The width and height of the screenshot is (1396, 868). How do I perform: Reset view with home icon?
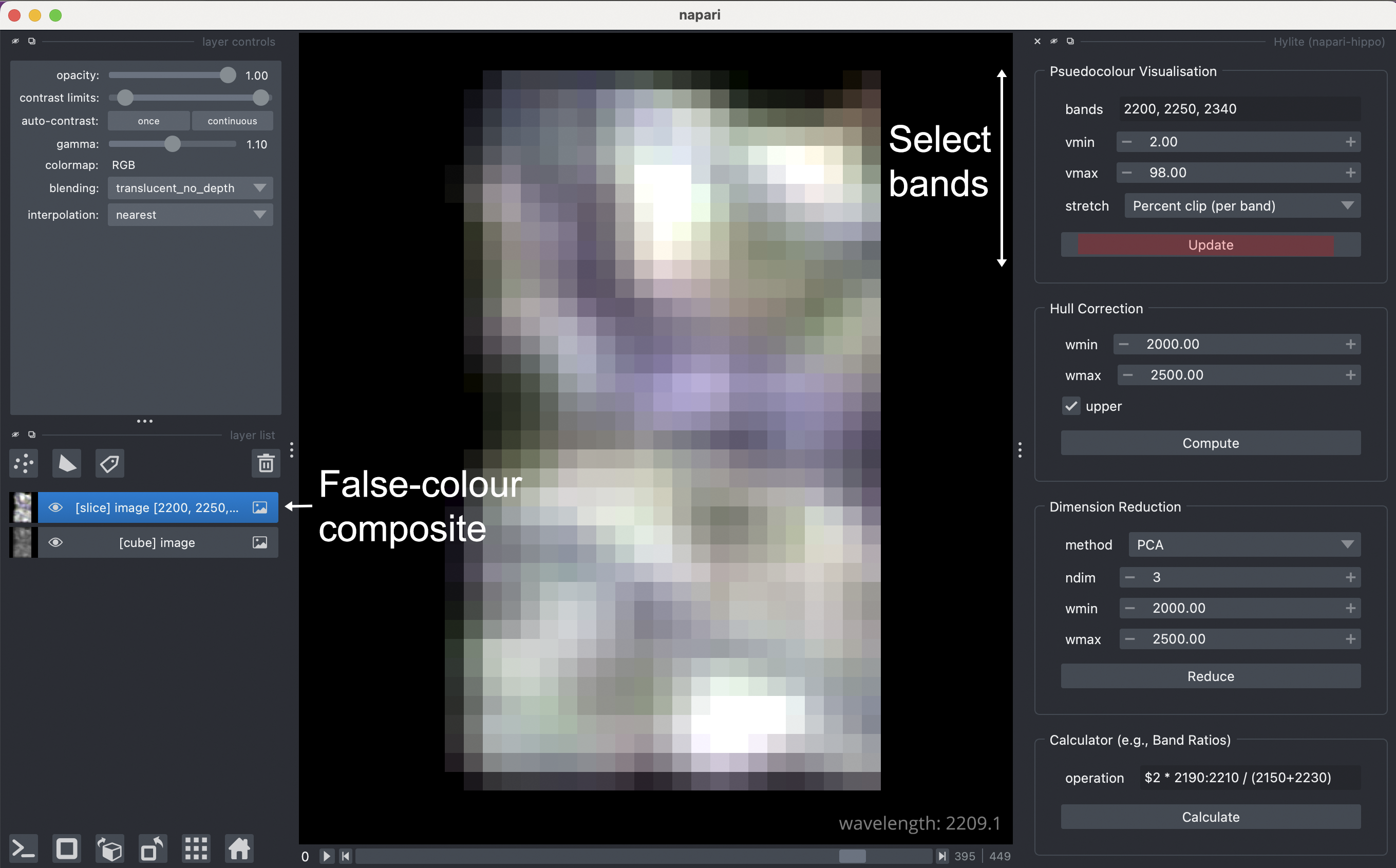click(239, 848)
